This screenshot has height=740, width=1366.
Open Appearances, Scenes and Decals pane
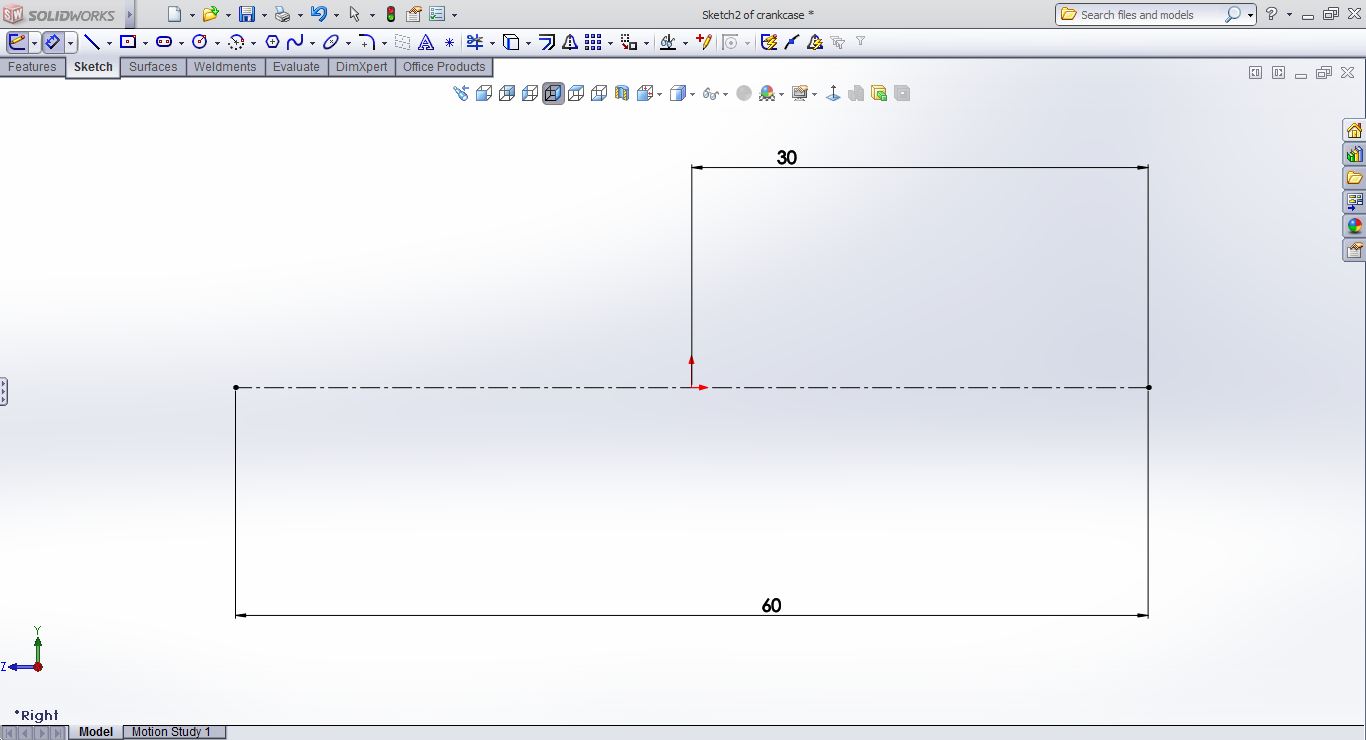tap(1354, 225)
